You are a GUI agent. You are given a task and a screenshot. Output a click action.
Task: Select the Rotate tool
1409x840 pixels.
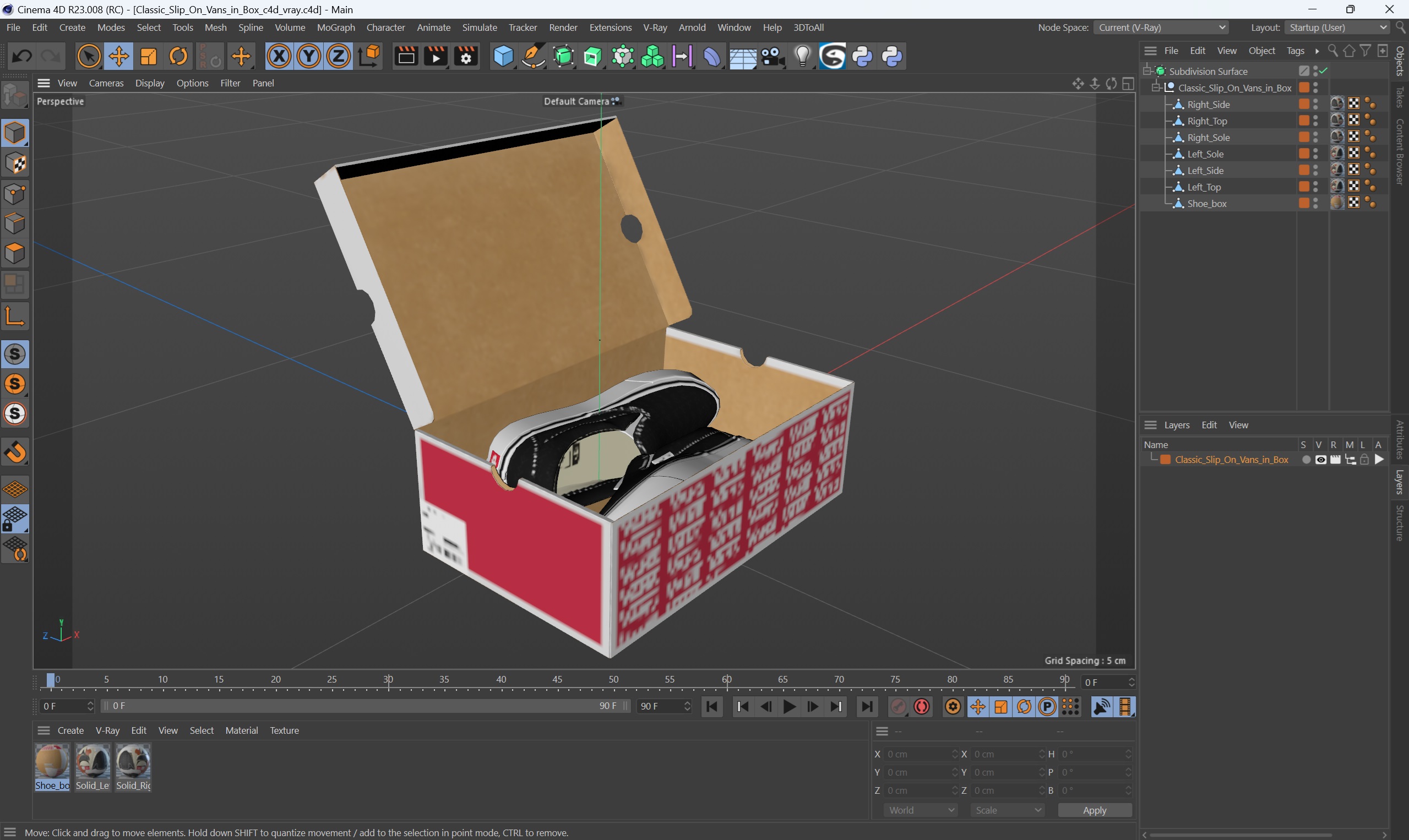tap(178, 56)
